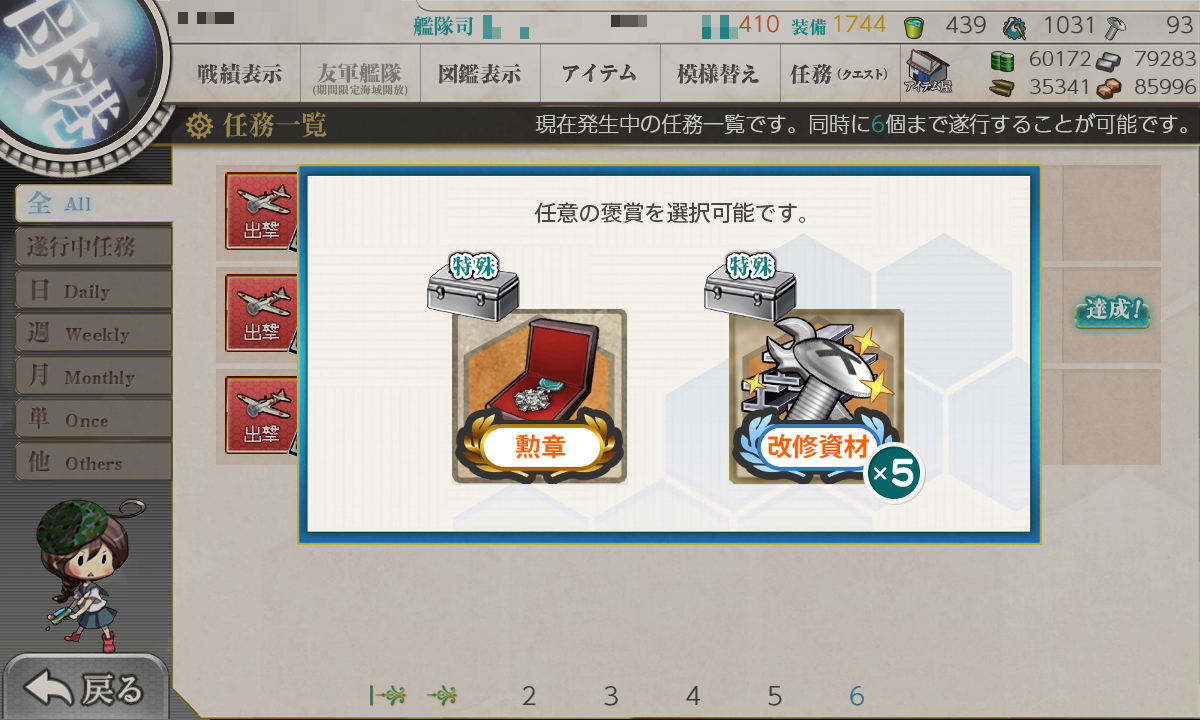This screenshot has height=720, width=1200.
Task: Filter quests by Weekly tab
Action: tap(93, 334)
